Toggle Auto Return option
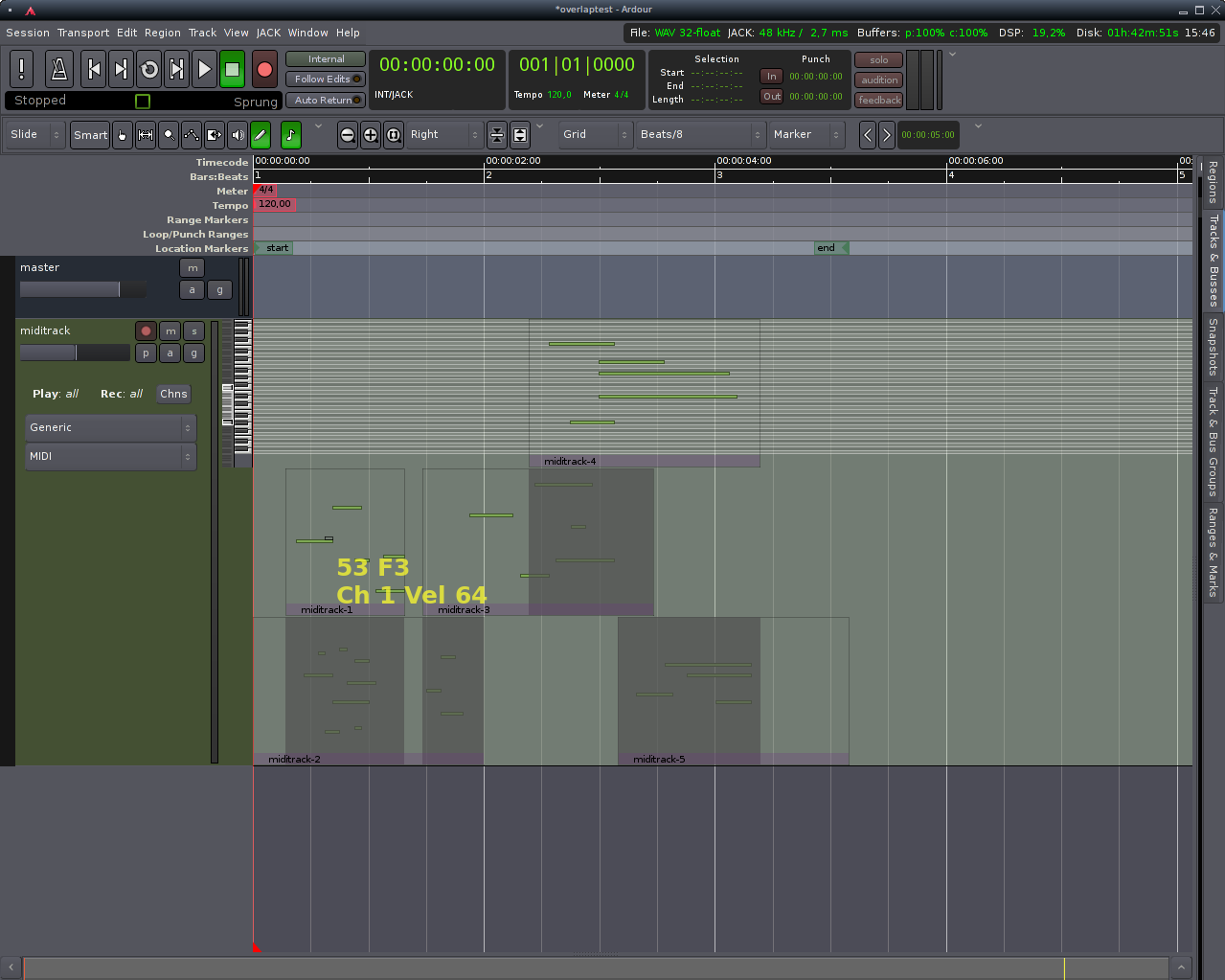The height and width of the screenshot is (980, 1225). coord(325,100)
